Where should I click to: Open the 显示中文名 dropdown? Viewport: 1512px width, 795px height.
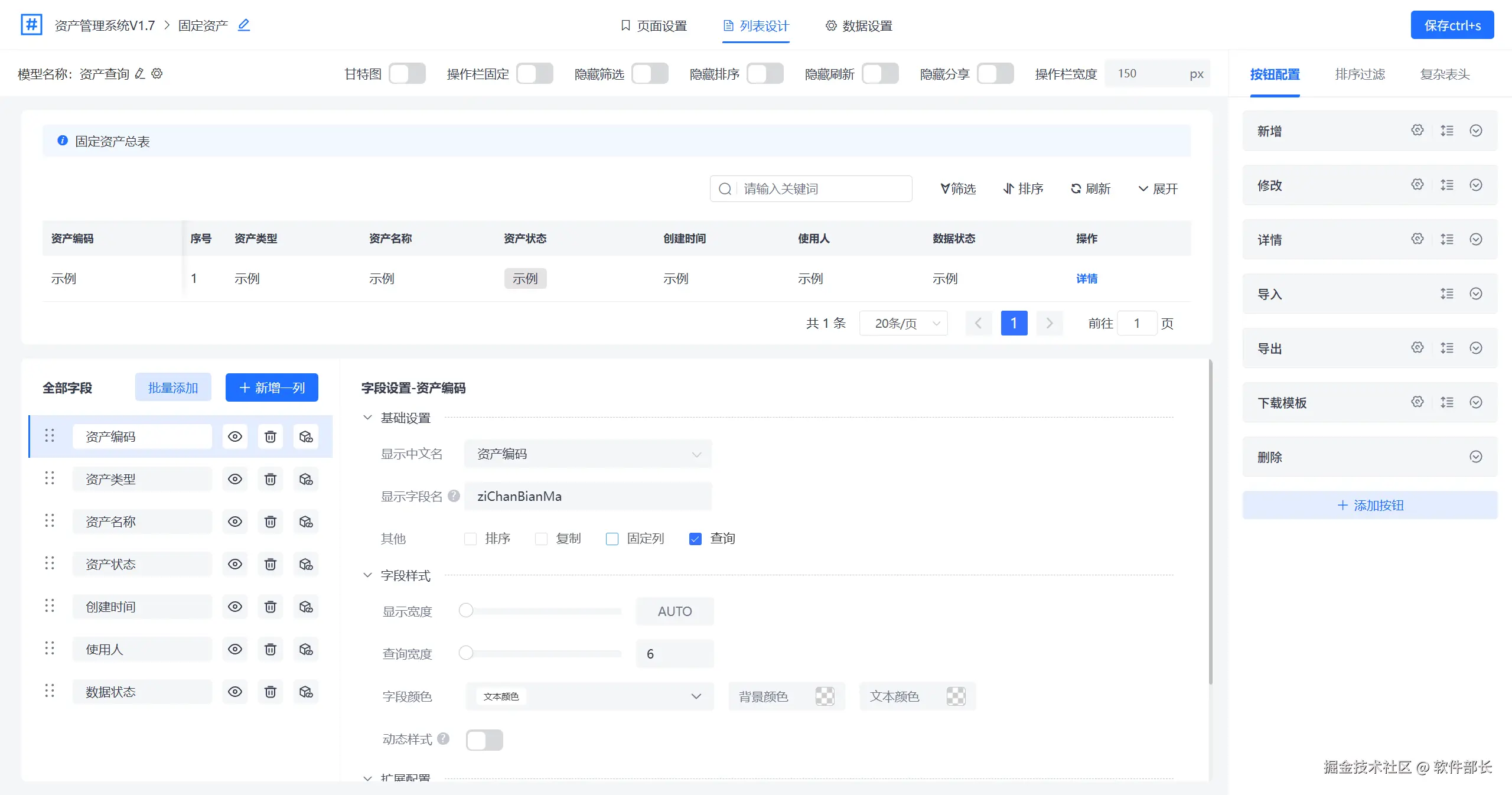pos(588,454)
